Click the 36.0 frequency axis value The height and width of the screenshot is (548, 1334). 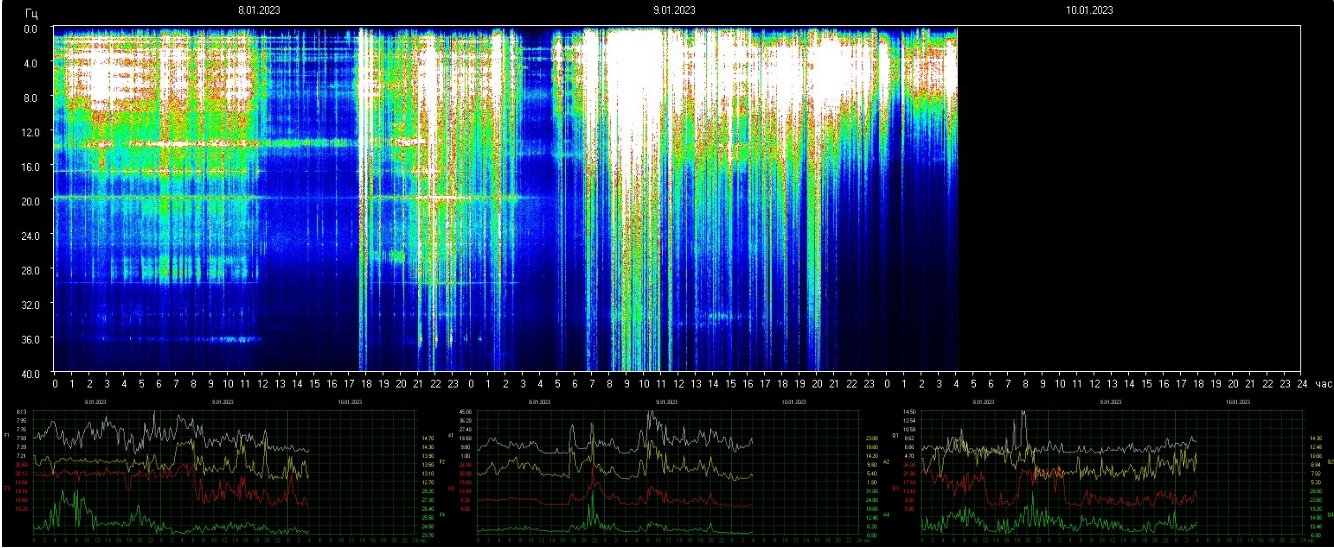coord(30,339)
